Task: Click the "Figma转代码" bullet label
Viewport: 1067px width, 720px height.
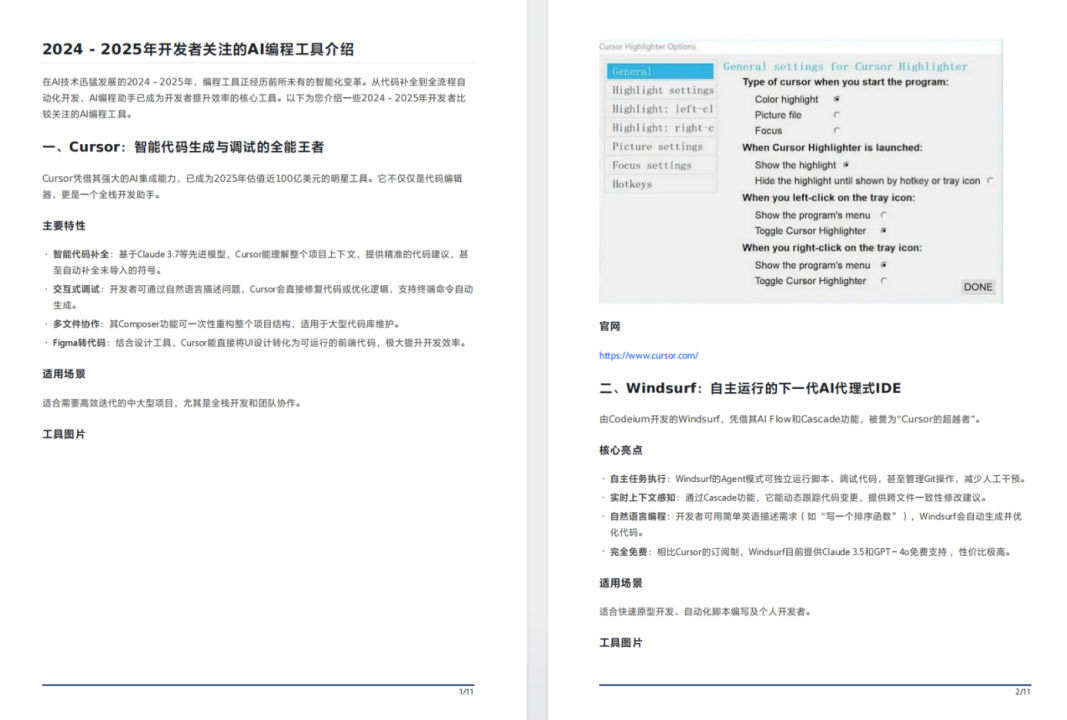Action: coord(79,343)
